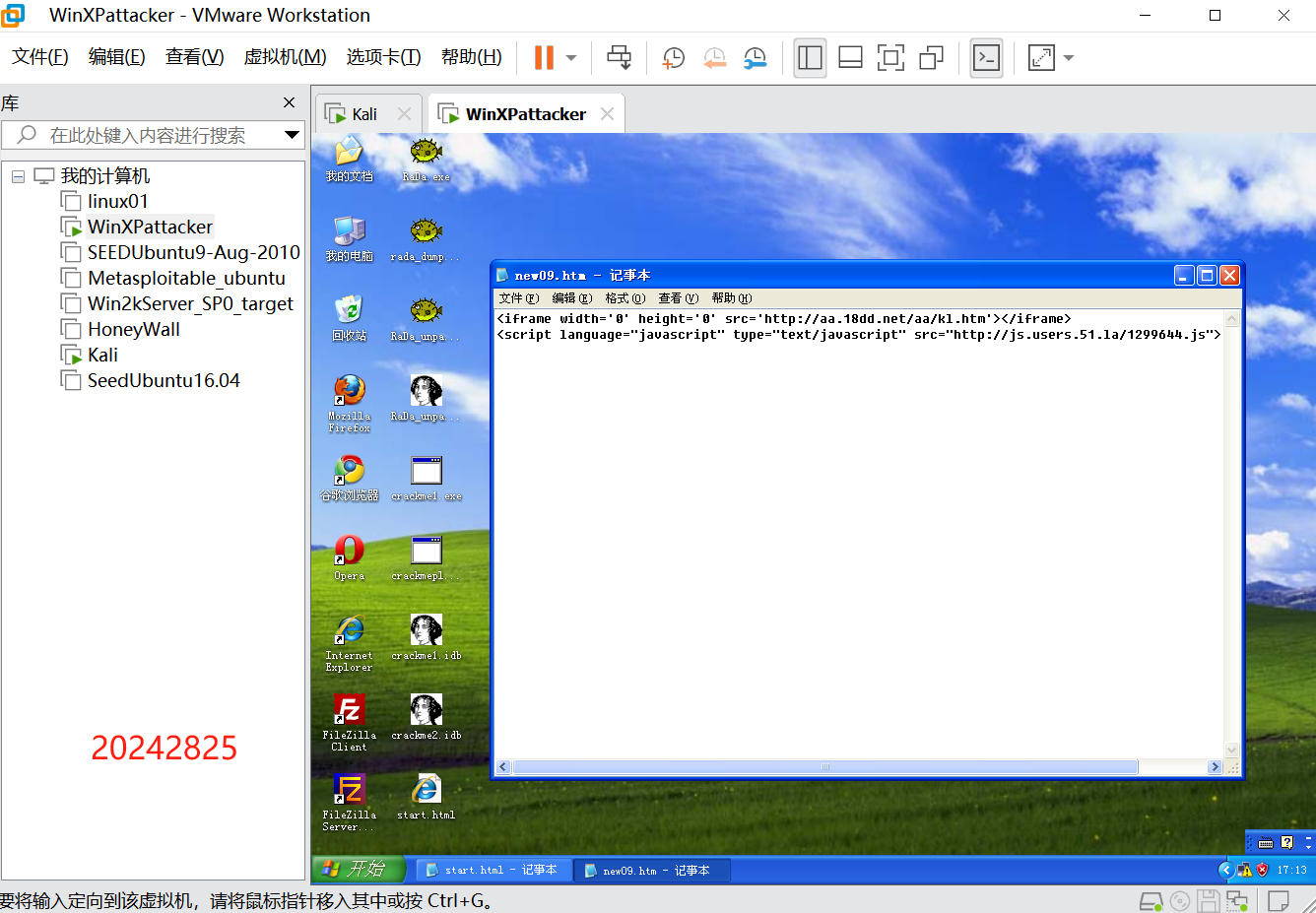The image size is (1316, 913).
Task: Open the VMware 虚拟机(M) menu
Action: tap(285, 57)
